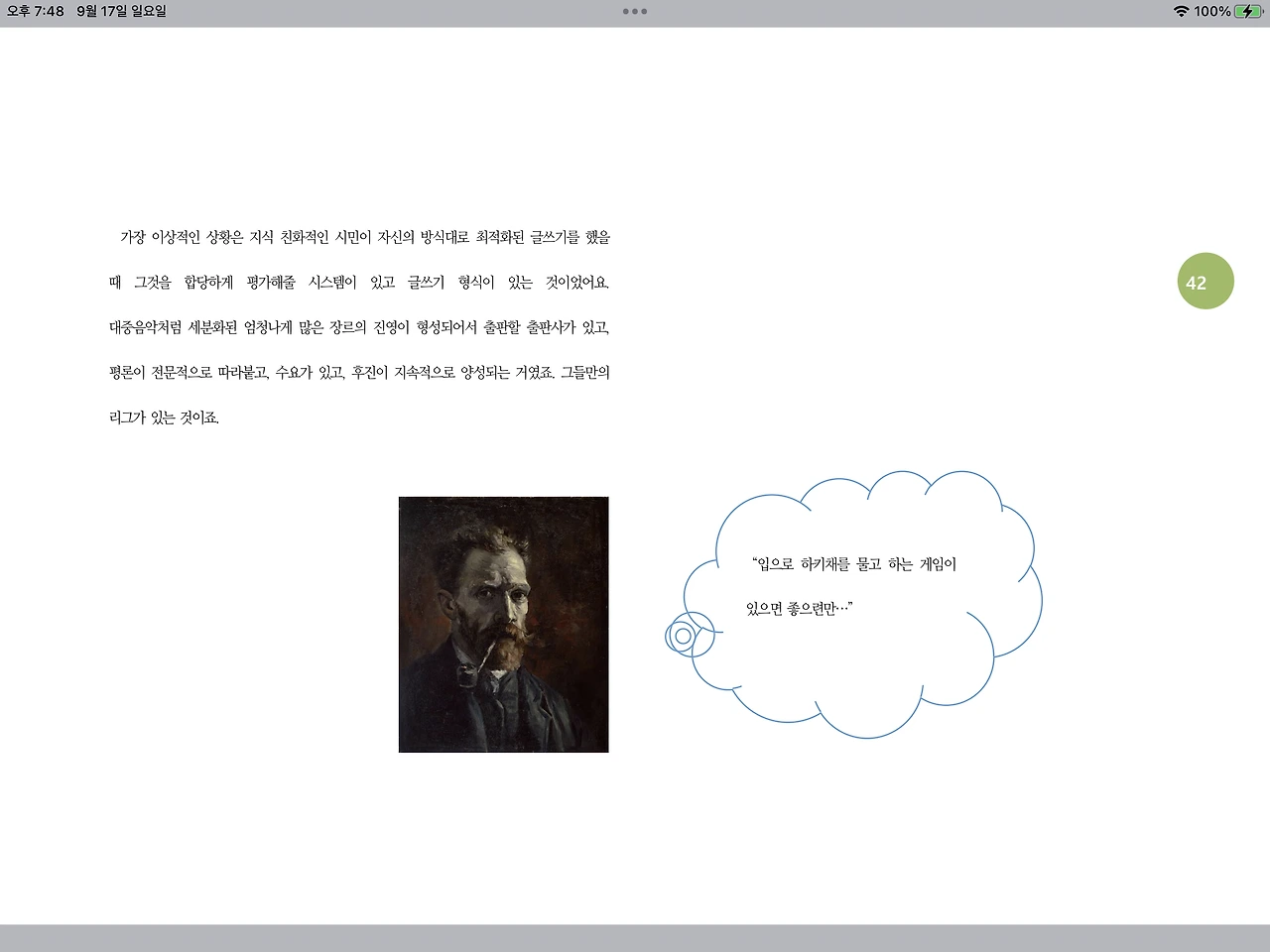The image size is (1270, 952).
Task: Open the iPad multitasking menu via three dots
Action: pos(634,12)
